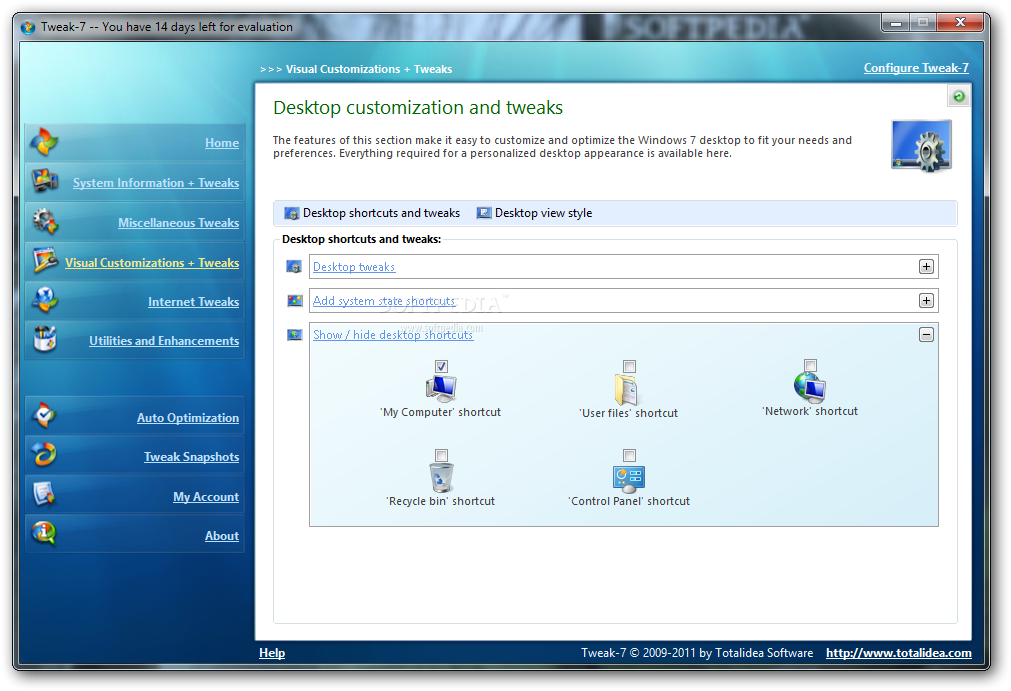1011x691 pixels.
Task: Click the icon beside Show / hide desktop shortcuts
Action: [x=295, y=335]
